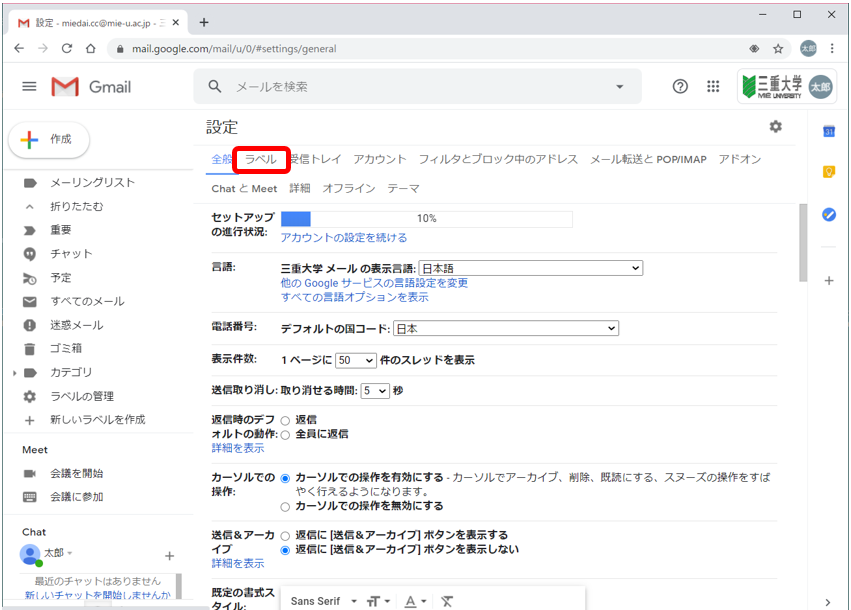Open the Sans Serif font dropdown
Image resolution: width=851 pixels, height=610 pixels.
323,601
